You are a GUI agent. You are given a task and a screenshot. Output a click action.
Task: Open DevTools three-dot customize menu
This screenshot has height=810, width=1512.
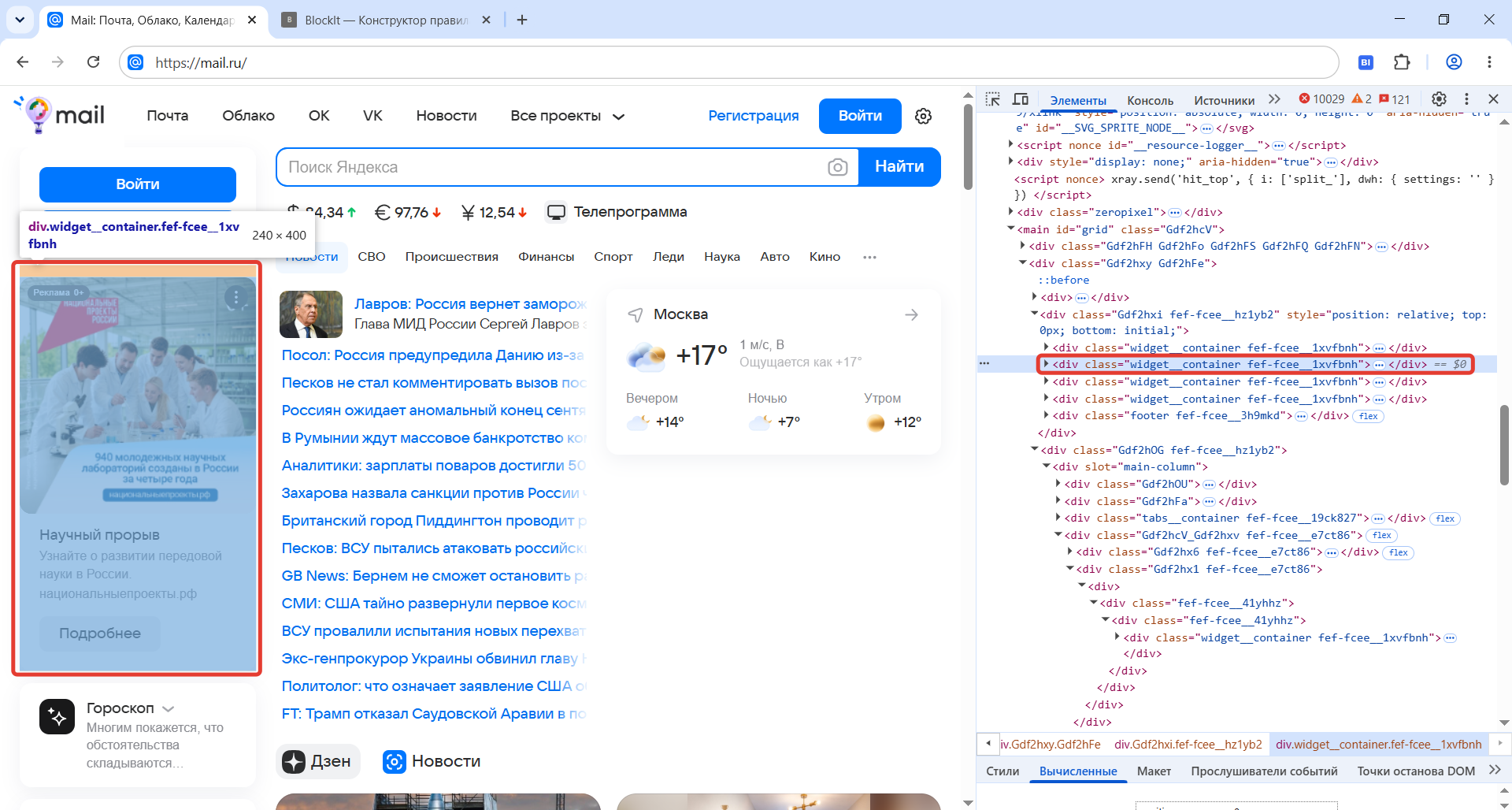tap(1466, 99)
